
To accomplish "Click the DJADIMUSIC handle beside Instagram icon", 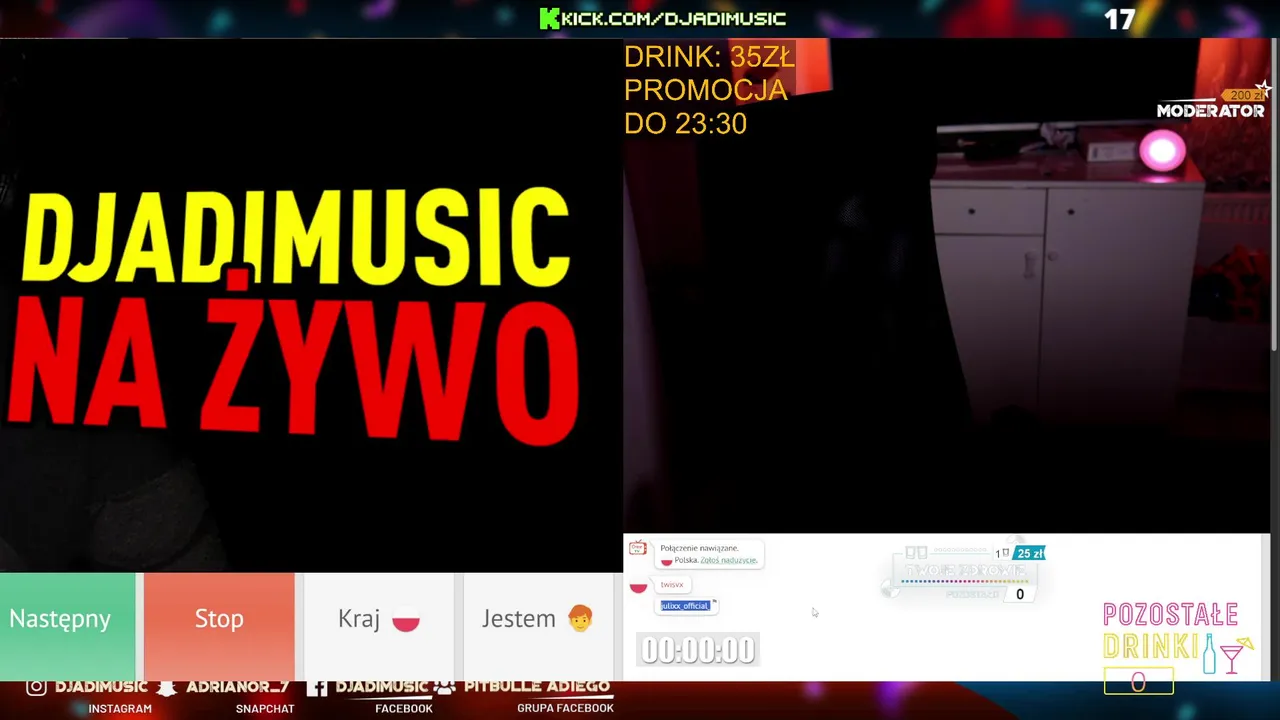I will click(x=101, y=687).
